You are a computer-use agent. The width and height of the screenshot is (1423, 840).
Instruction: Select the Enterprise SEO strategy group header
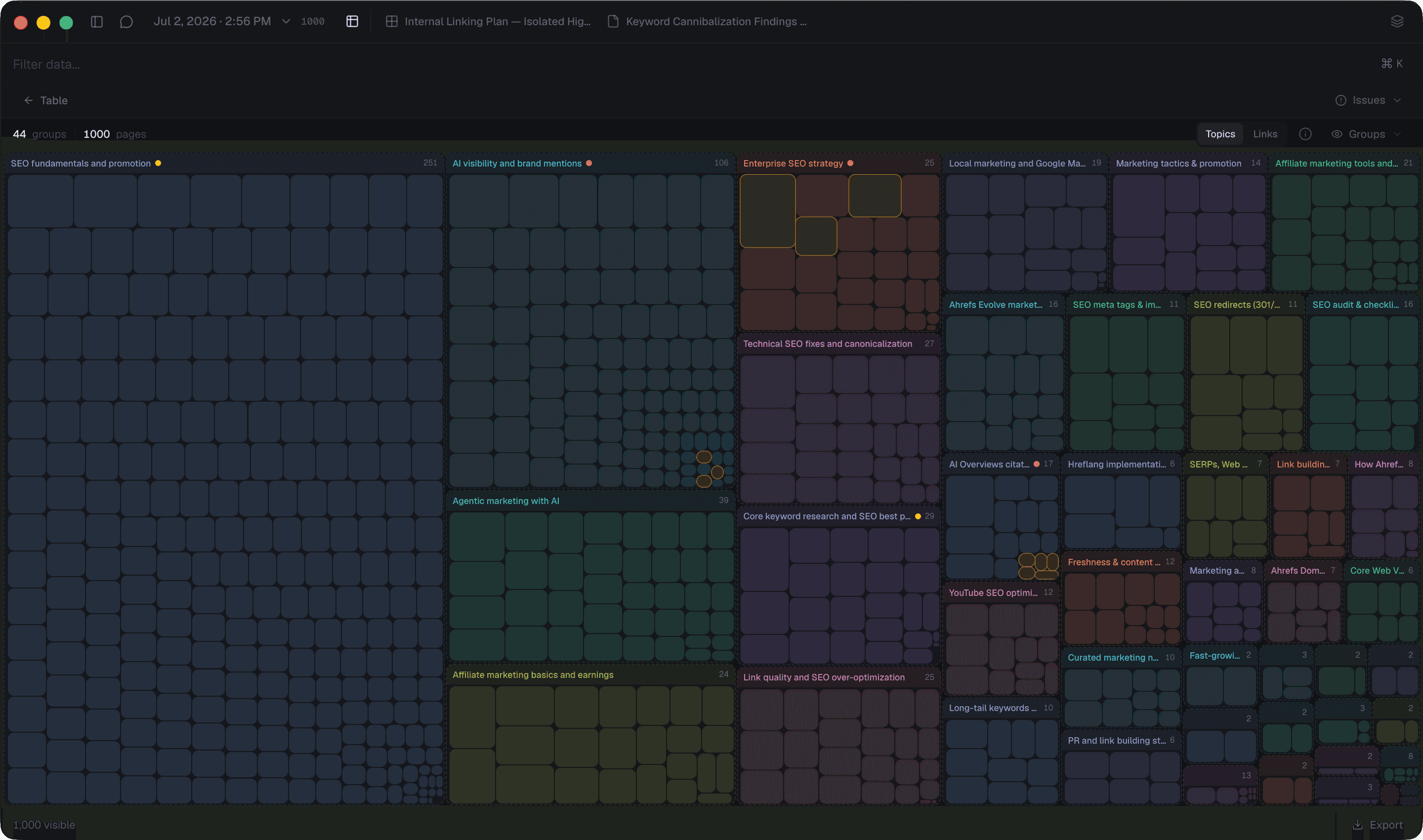[838, 163]
